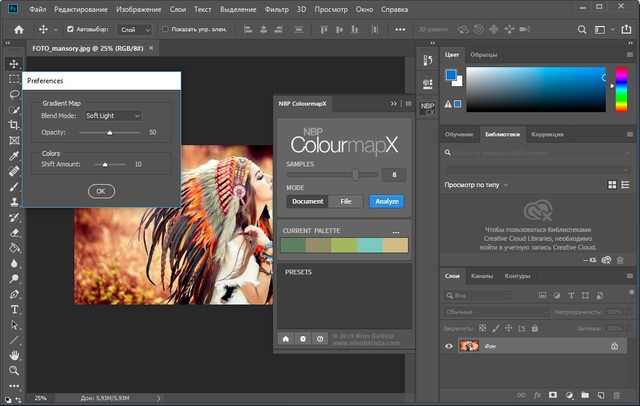Select the Move tool in the toolbar
Image resolution: width=640 pixels, height=406 pixels.
pyautogui.click(x=15, y=62)
